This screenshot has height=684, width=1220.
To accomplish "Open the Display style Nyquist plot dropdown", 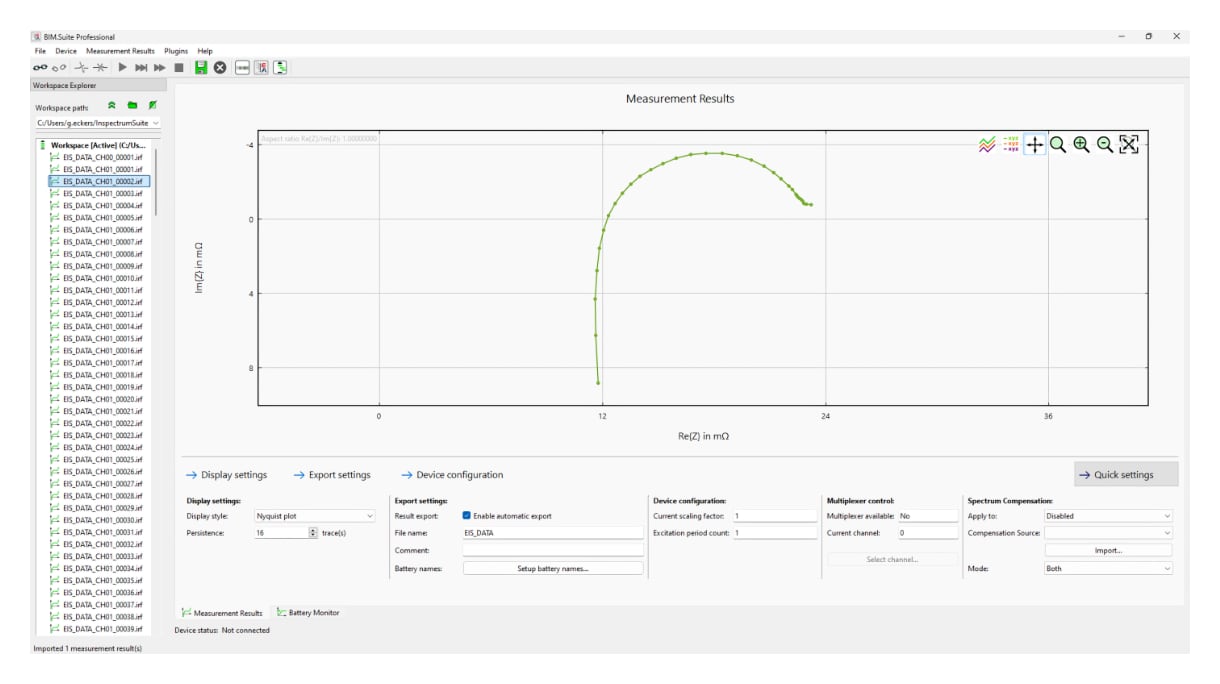I will (314, 516).
